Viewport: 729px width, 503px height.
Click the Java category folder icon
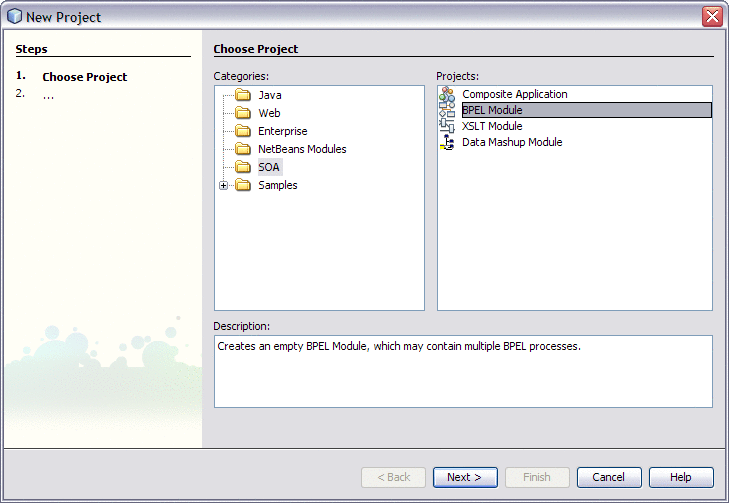tap(243, 95)
